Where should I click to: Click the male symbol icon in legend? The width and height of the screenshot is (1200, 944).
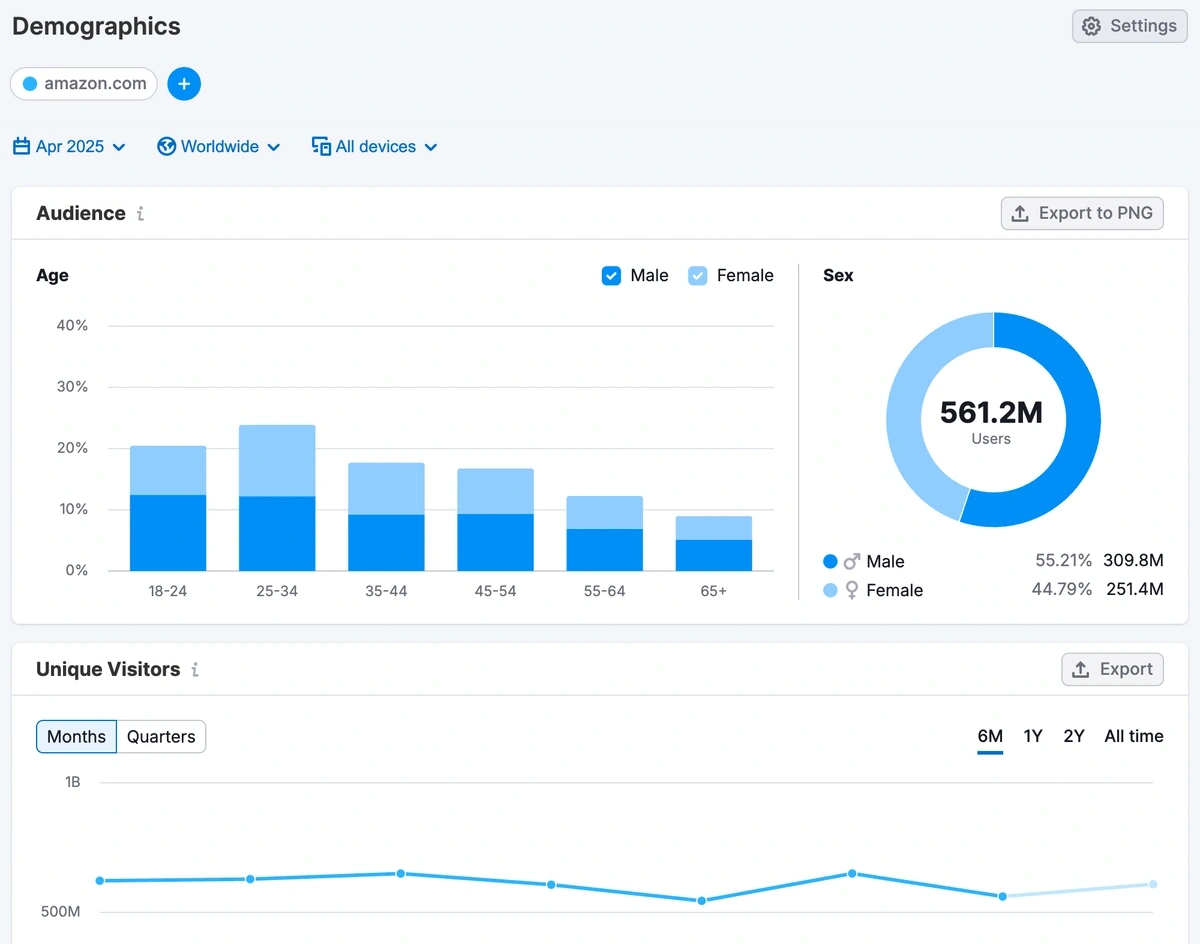coord(852,561)
